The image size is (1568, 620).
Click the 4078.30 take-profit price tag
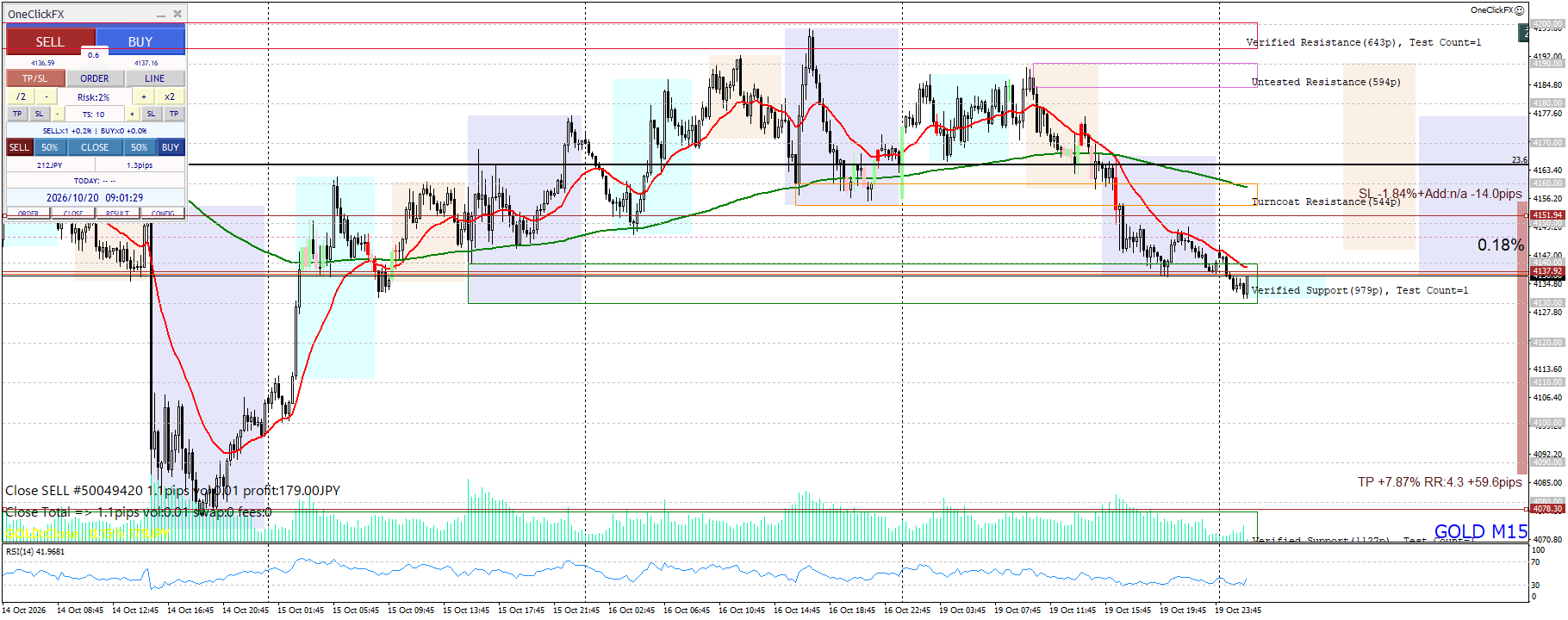point(1547,509)
